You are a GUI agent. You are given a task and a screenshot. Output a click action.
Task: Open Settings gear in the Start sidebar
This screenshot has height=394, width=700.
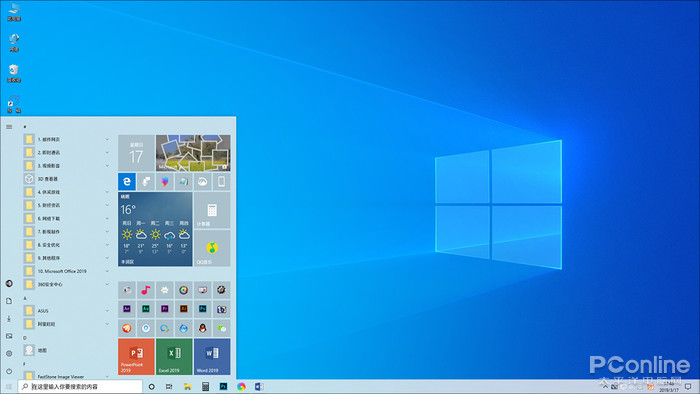pos(9,353)
